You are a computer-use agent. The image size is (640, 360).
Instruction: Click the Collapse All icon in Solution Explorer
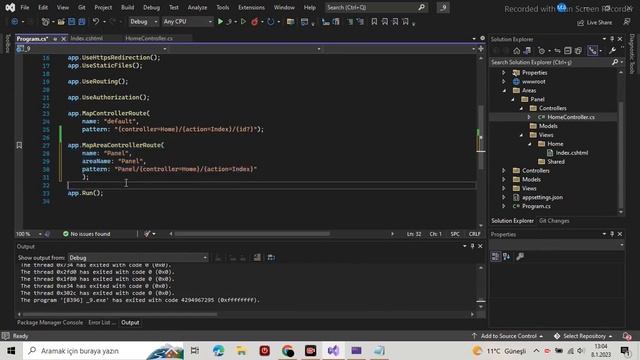point(568,51)
